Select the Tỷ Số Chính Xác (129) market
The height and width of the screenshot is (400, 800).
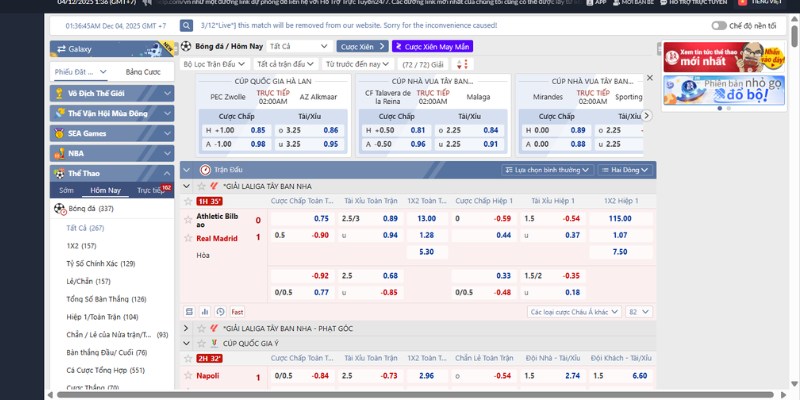click(x=101, y=263)
